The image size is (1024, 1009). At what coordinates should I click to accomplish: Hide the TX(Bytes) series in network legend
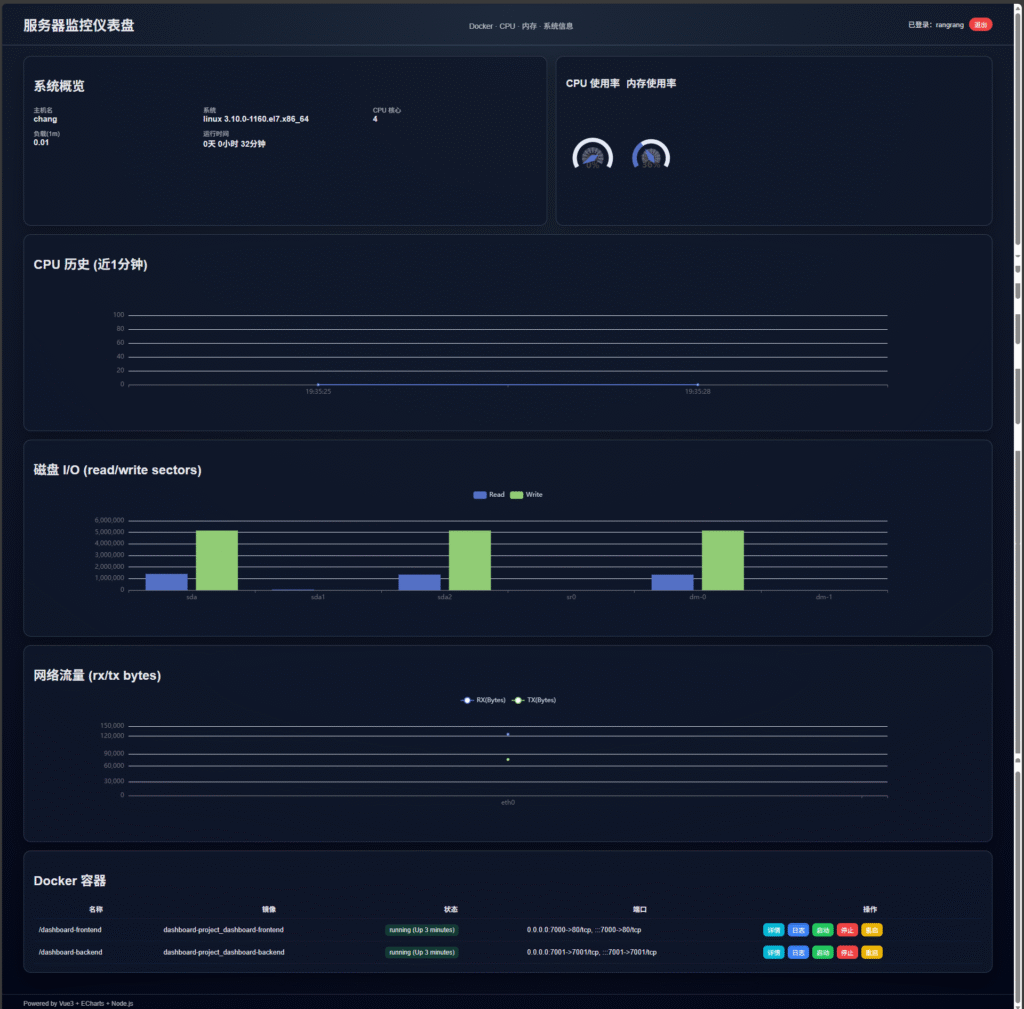tap(533, 700)
